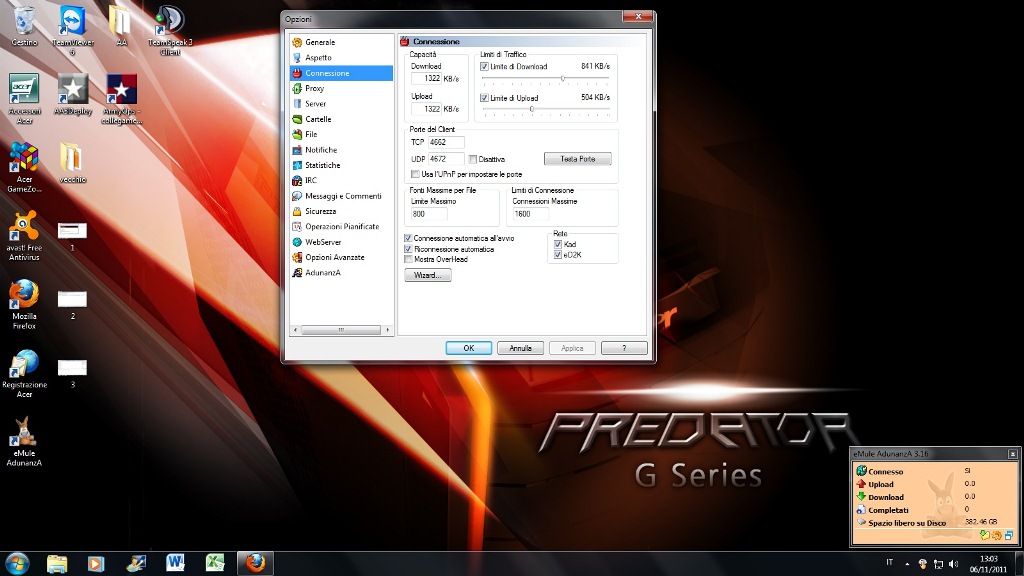1024x576 pixels.
Task: Select Server in the options list
Action: (315, 104)
